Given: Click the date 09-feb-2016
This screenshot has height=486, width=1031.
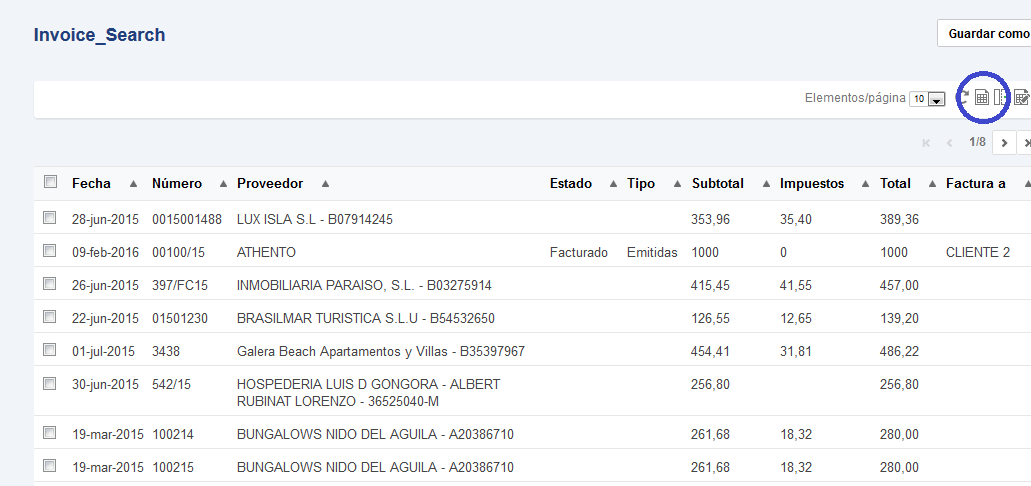Looking at the screenshot, I should pos(105,253).
